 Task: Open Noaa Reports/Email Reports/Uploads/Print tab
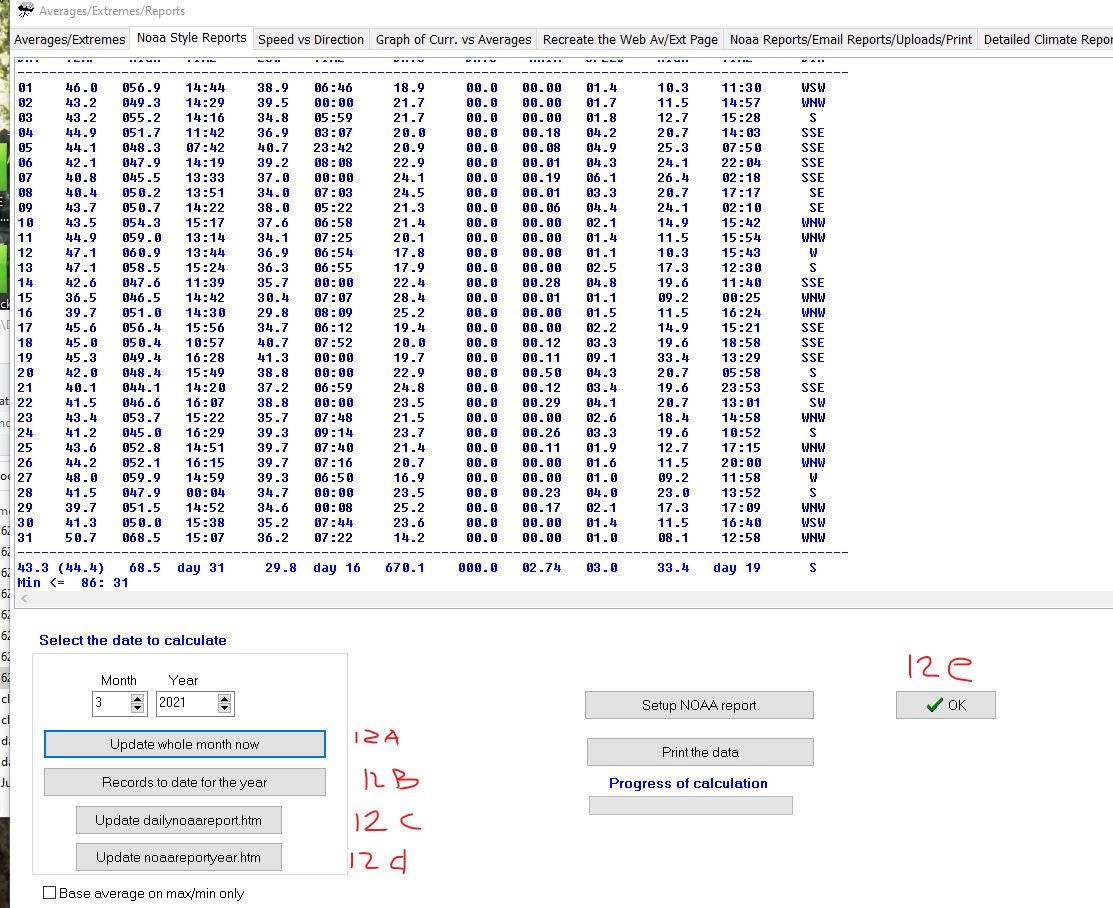(851, 40)
